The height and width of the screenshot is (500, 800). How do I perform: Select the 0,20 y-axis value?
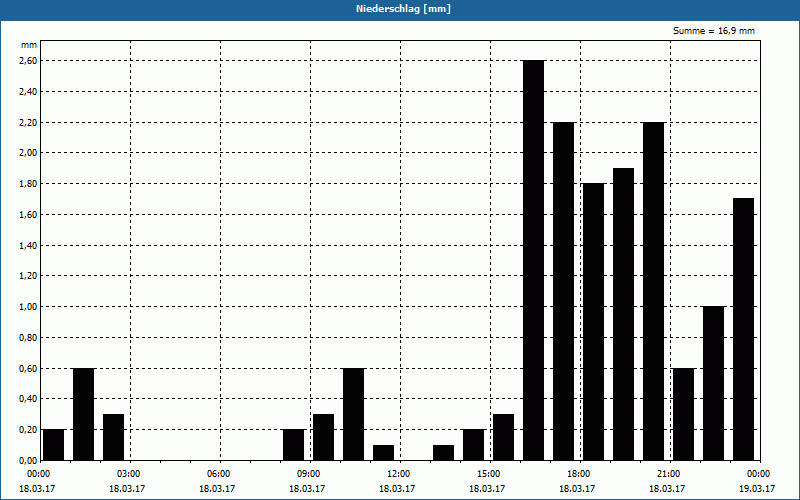pos(29,430)
